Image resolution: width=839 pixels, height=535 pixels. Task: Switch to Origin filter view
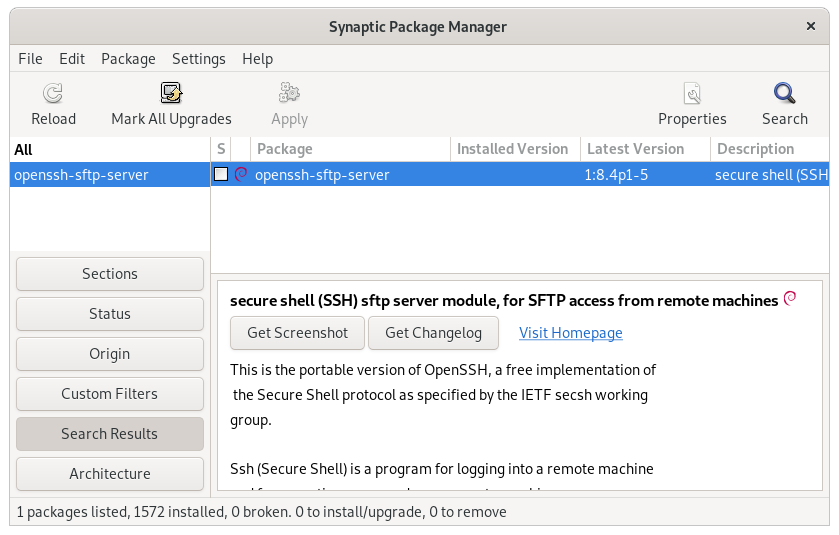pyautogui.click(x=110, y=354)
